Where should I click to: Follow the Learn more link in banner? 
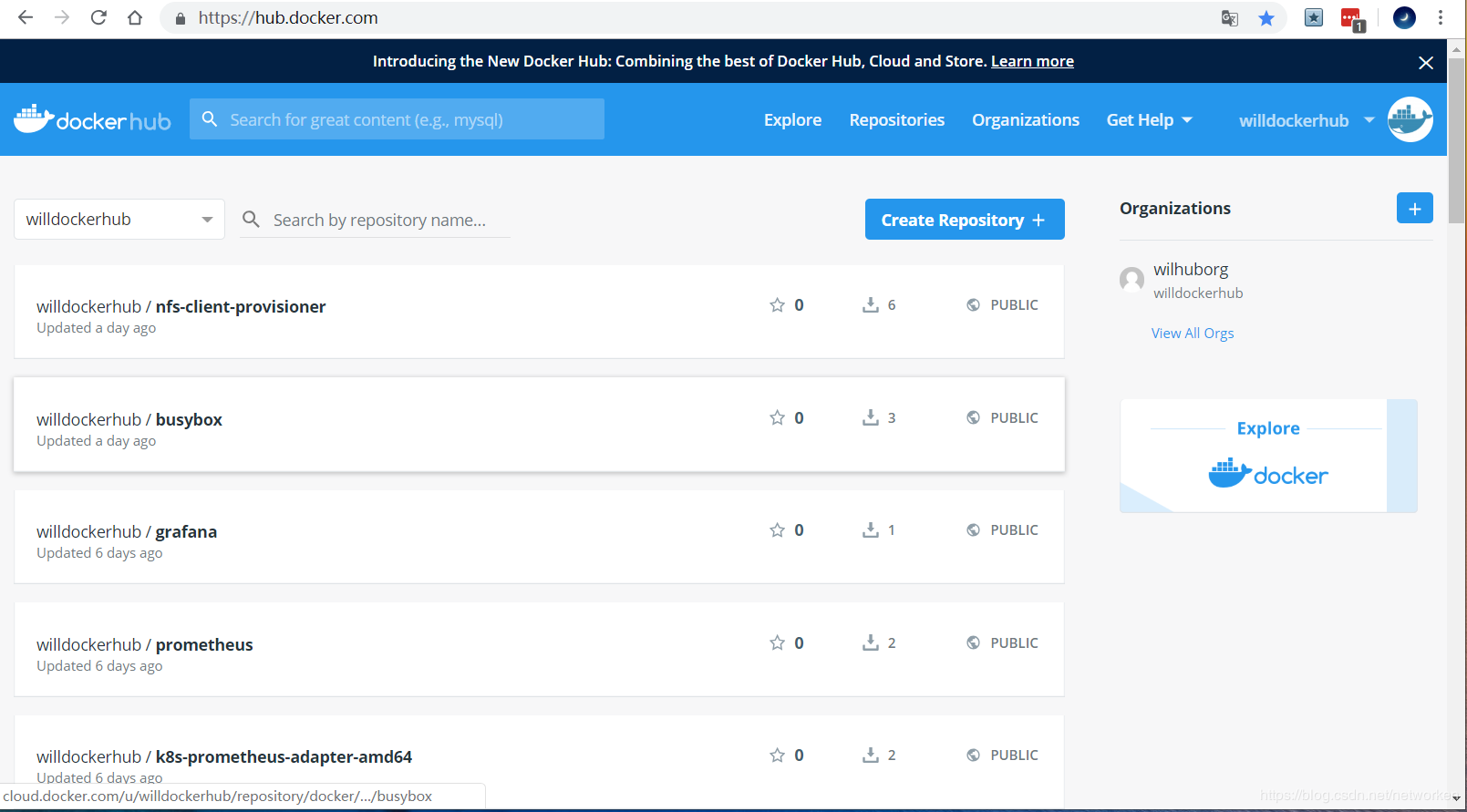[1032, 61]
